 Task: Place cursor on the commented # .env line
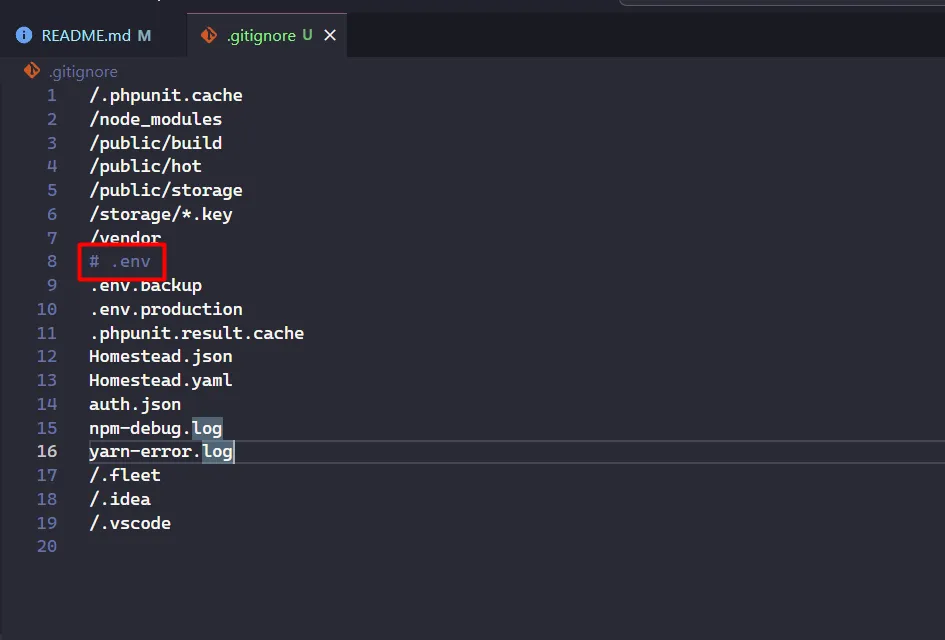120,262
